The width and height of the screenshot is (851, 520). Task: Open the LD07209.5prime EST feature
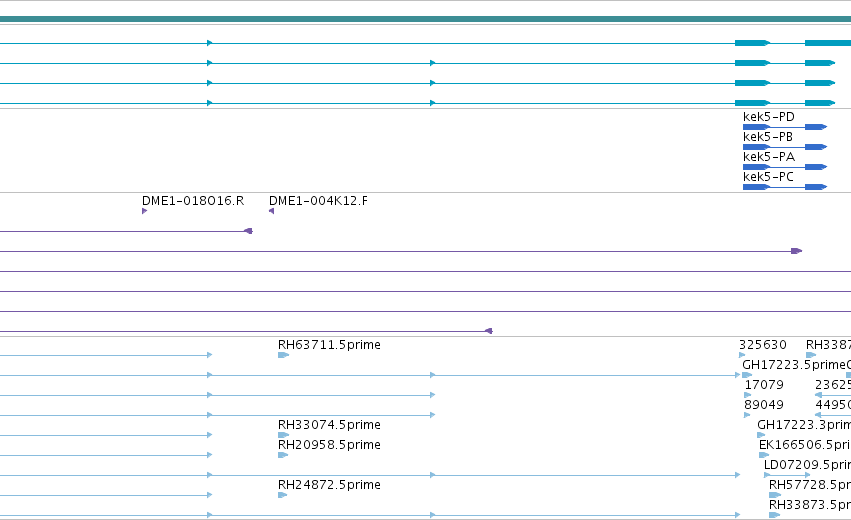(x=787, y=475)
